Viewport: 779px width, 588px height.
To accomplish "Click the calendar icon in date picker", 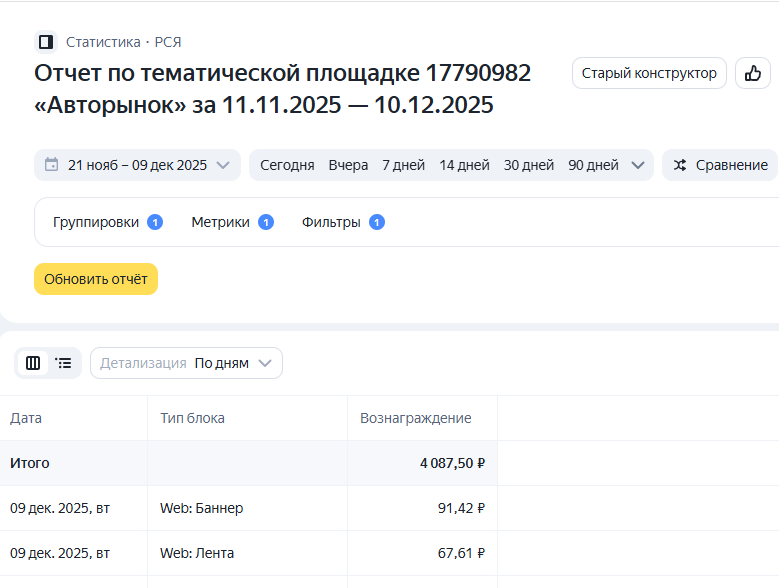I will tap(51, 165).
